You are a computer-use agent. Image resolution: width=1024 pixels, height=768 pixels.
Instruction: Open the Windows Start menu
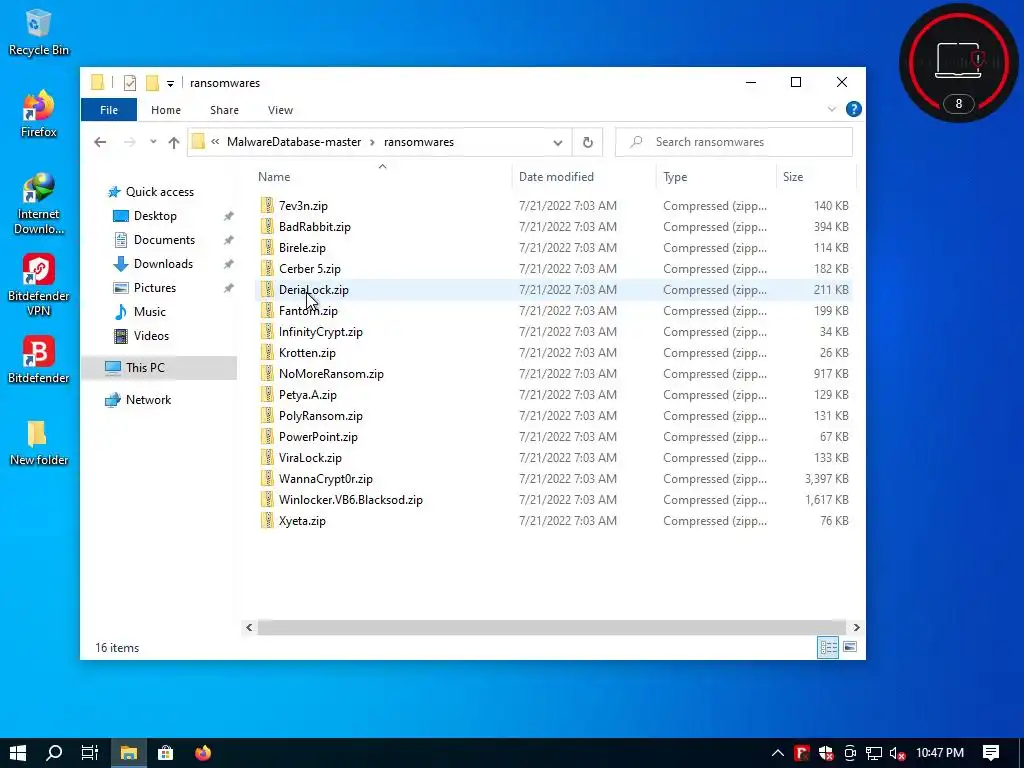pyautogui.click(x=18, y=753)
